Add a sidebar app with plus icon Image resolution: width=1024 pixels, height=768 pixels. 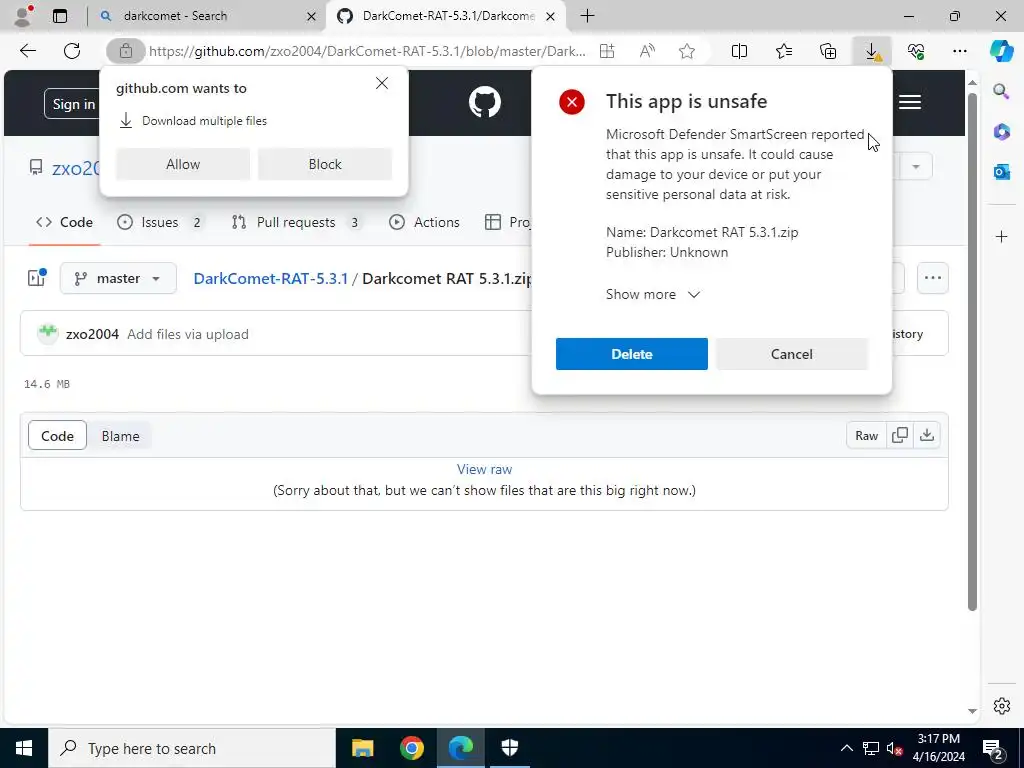1001,236
